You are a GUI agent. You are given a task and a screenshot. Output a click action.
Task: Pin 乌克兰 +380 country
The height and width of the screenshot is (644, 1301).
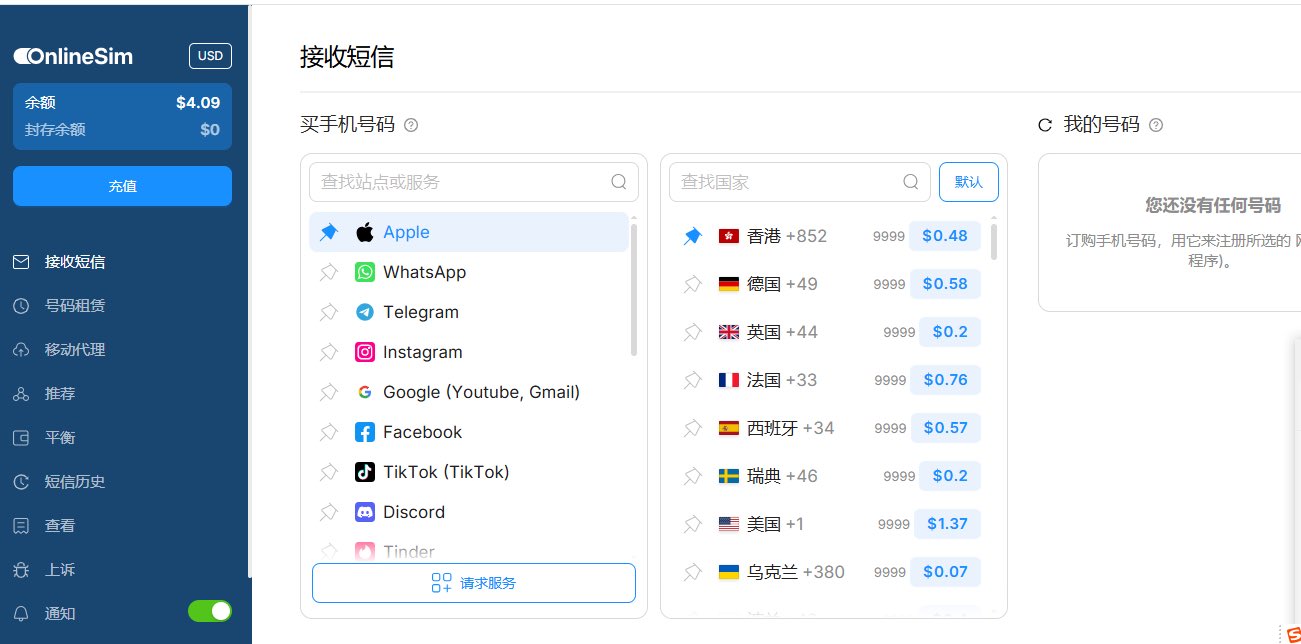692,572
